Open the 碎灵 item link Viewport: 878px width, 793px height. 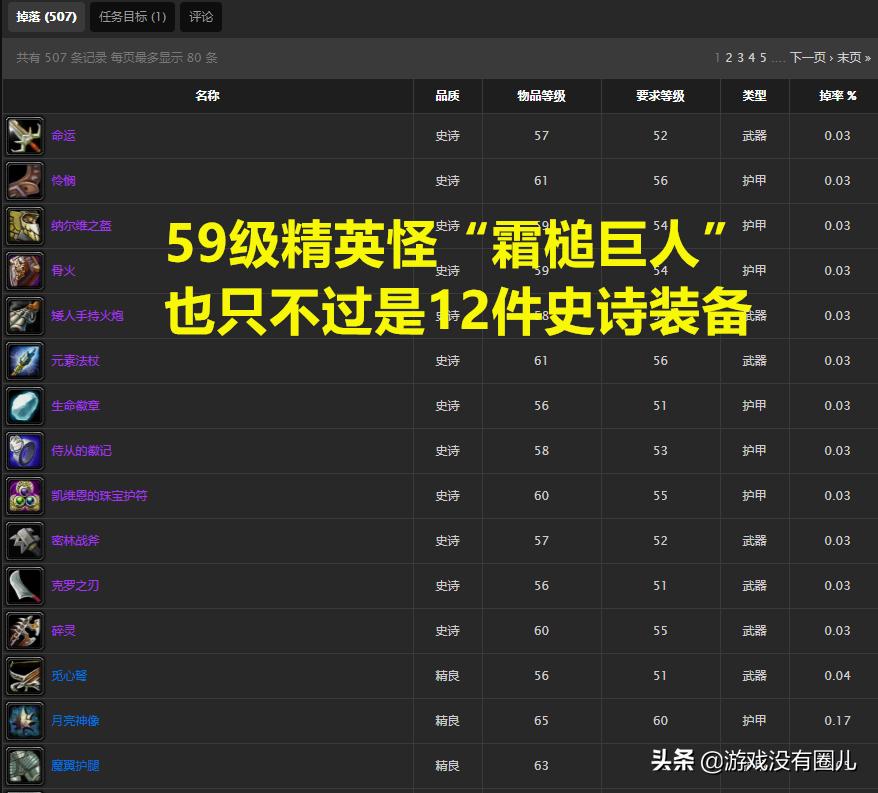tap(64, 630)
